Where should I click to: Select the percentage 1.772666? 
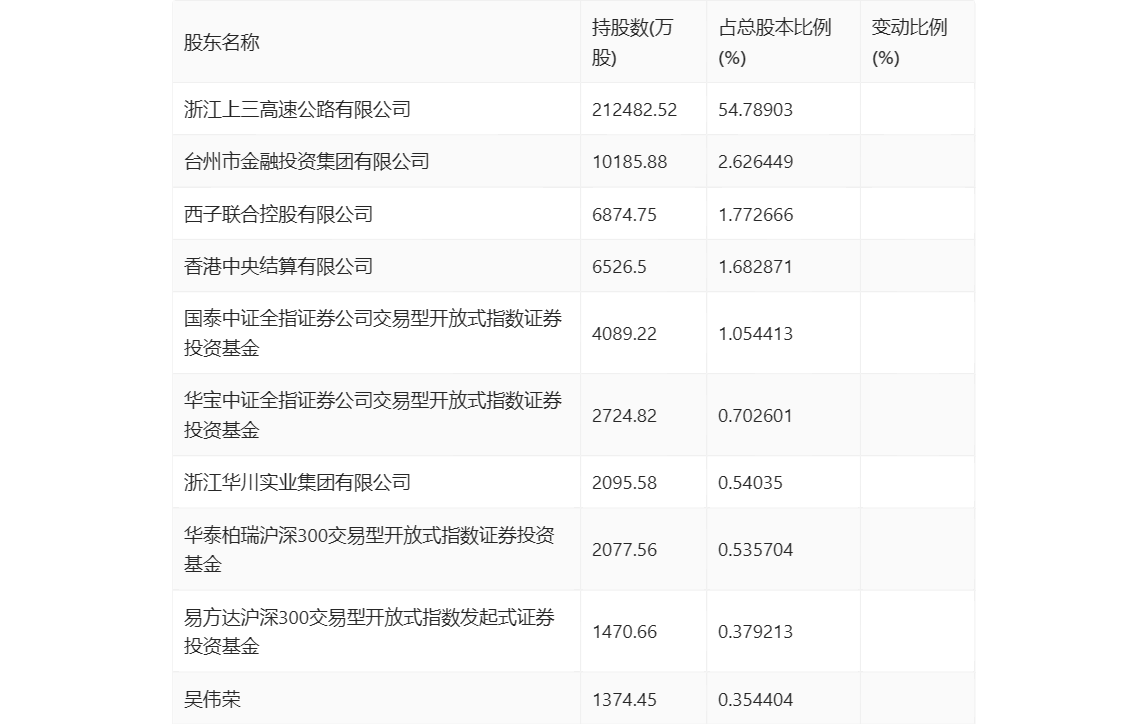coord(756,214)
